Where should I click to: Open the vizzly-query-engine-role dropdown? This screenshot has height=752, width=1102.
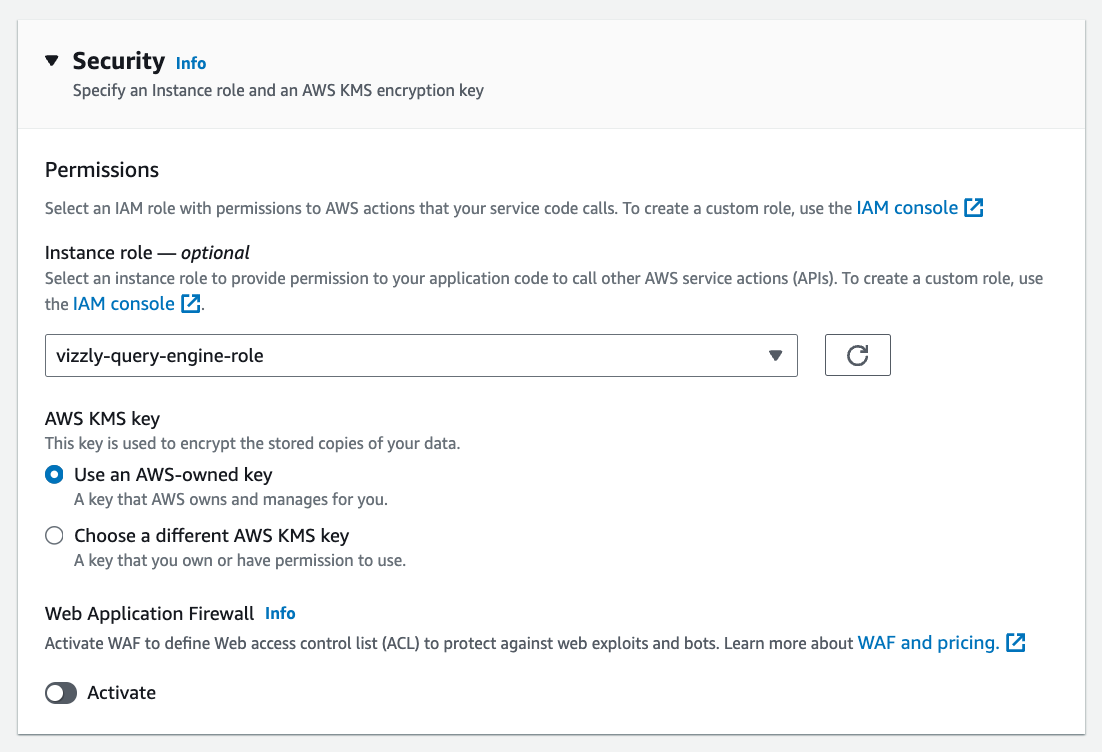point(421,356)
